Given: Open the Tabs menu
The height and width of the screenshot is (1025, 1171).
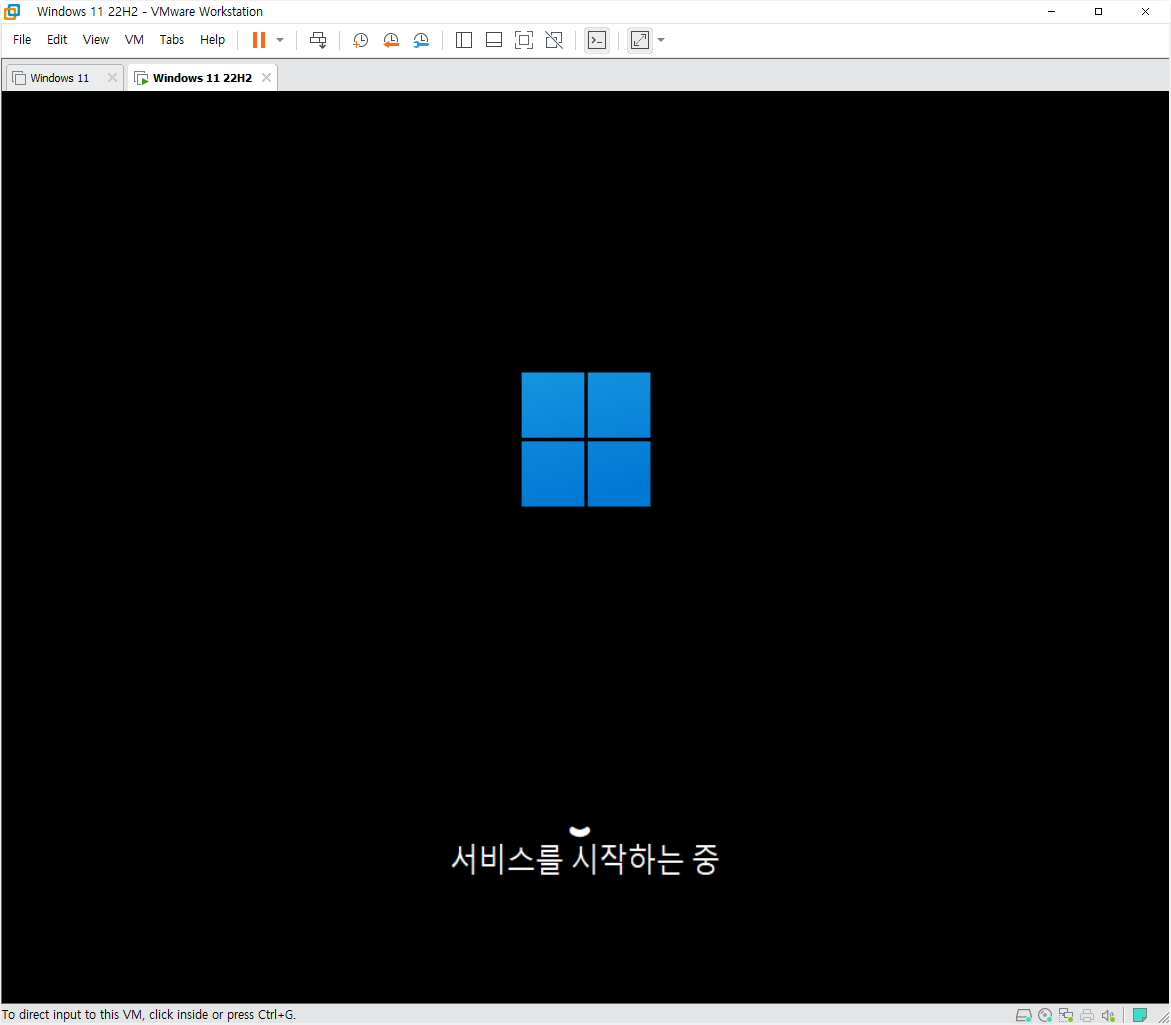Looking at the screenshot, I should 171,40.
